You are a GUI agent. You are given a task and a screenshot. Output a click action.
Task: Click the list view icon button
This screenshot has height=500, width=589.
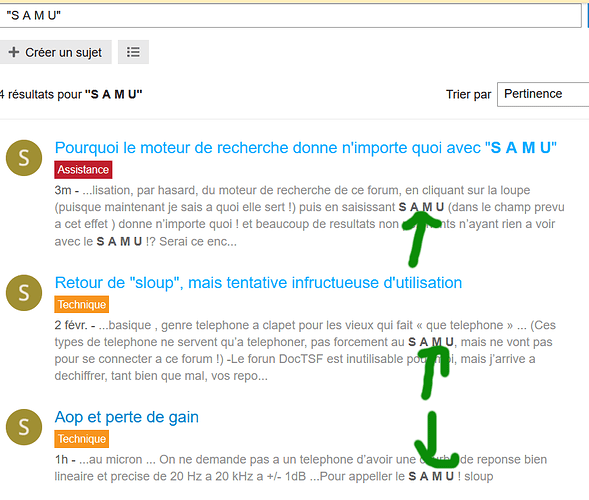pos(133,52)
